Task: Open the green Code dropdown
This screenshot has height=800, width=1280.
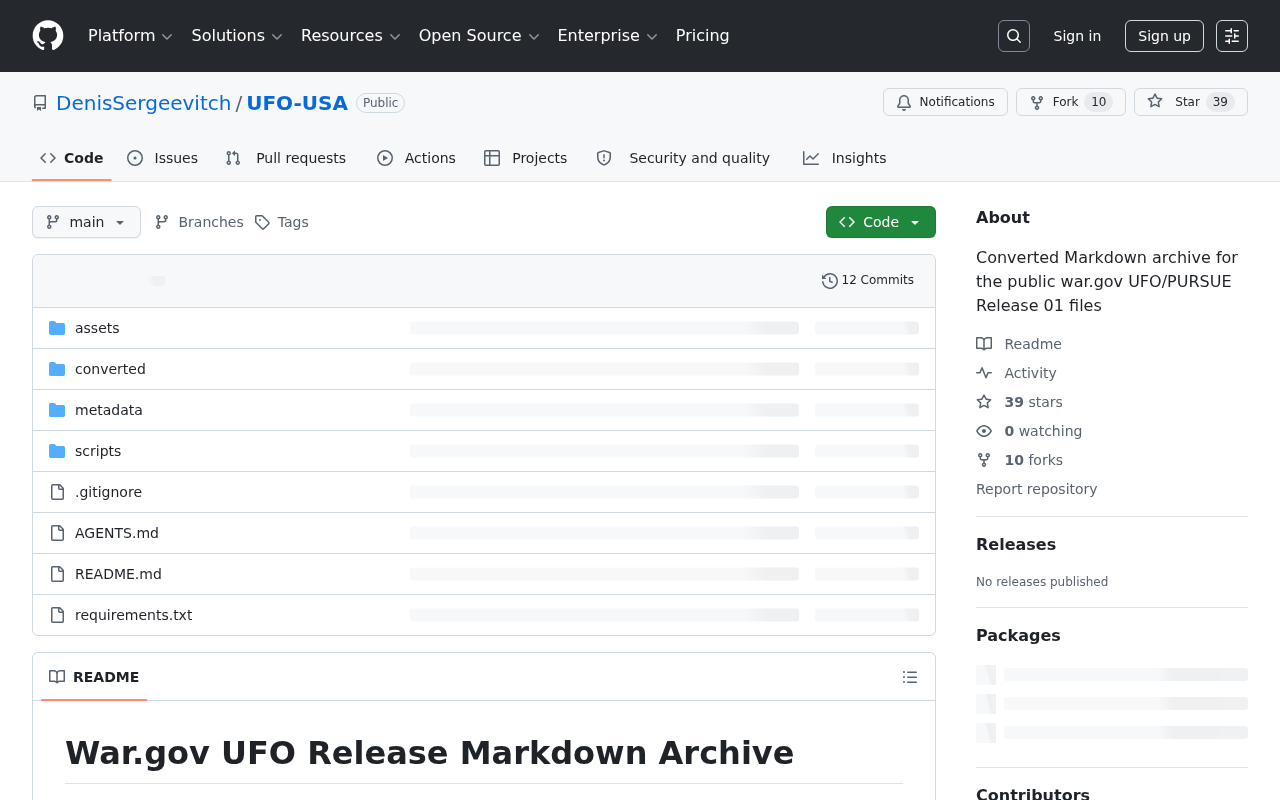Action: click(881, 222)
